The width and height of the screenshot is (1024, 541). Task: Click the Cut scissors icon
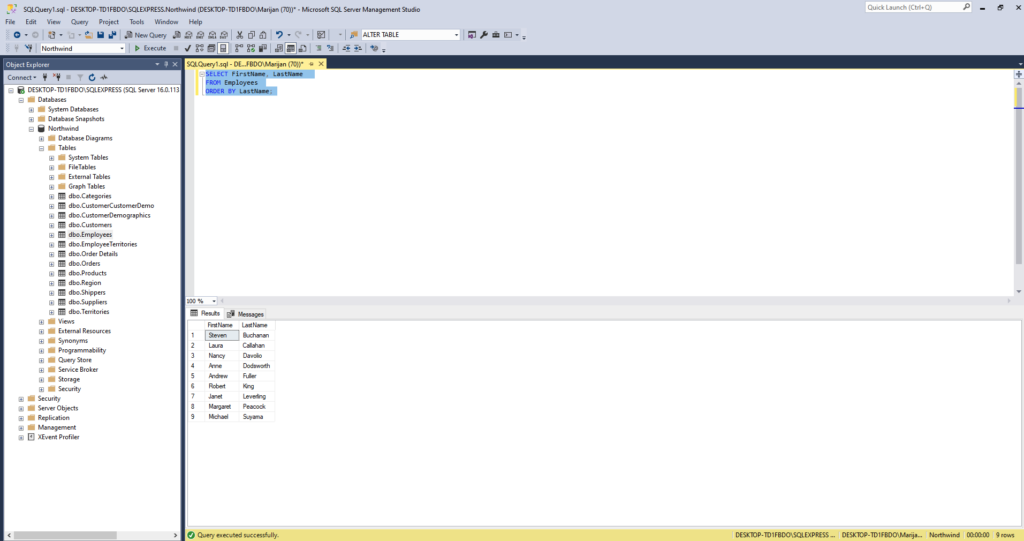pyautogui.click(x=239, y=34)
